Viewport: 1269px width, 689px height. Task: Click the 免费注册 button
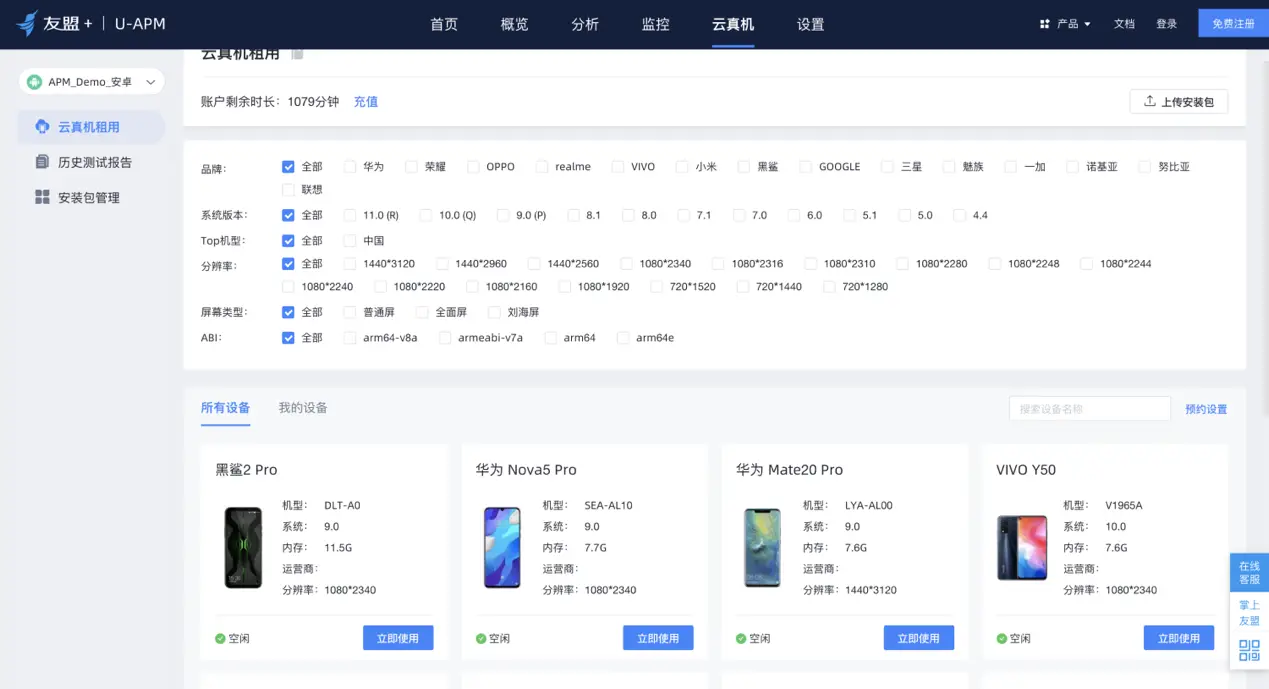1233,24
